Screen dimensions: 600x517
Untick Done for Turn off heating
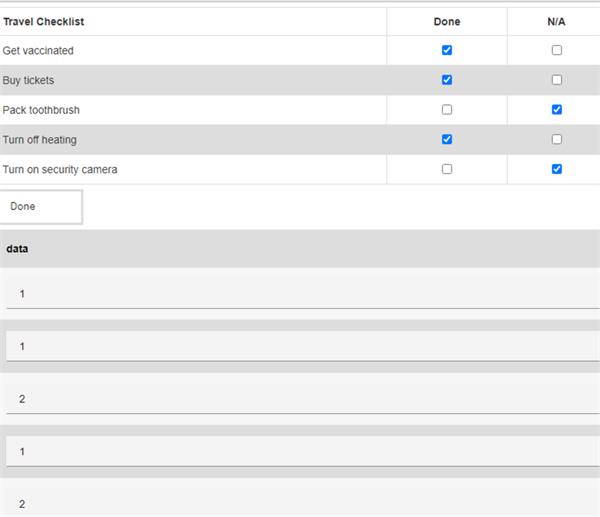click(447, 139)
